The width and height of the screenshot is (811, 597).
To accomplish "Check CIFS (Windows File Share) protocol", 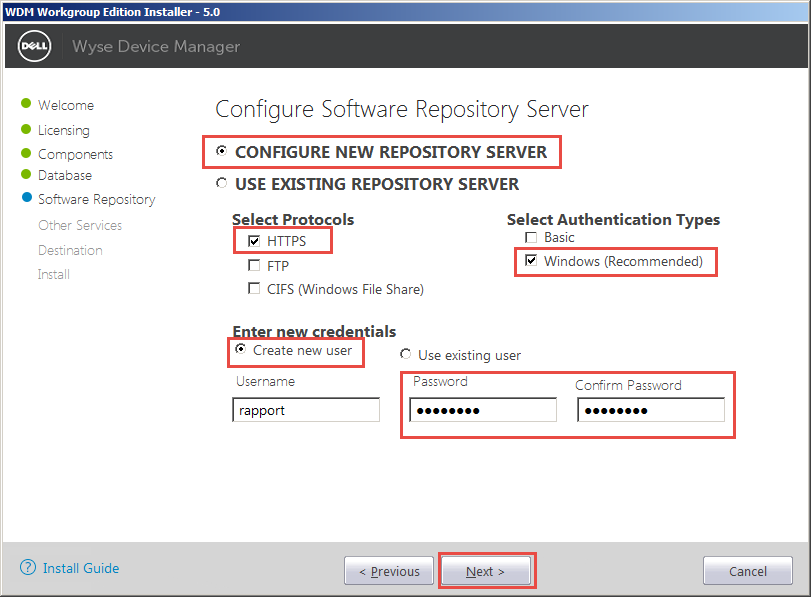I will point(254,288).
